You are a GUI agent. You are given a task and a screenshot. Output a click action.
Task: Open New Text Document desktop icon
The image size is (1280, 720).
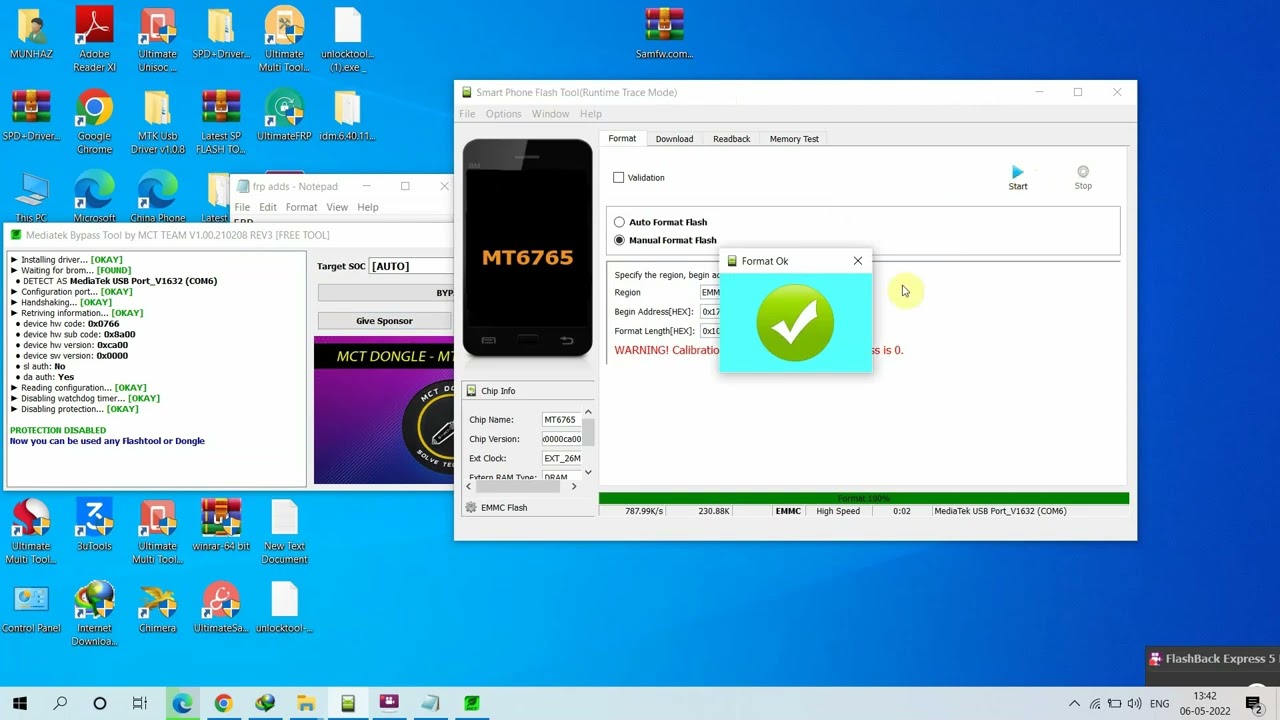coord(284,532)
